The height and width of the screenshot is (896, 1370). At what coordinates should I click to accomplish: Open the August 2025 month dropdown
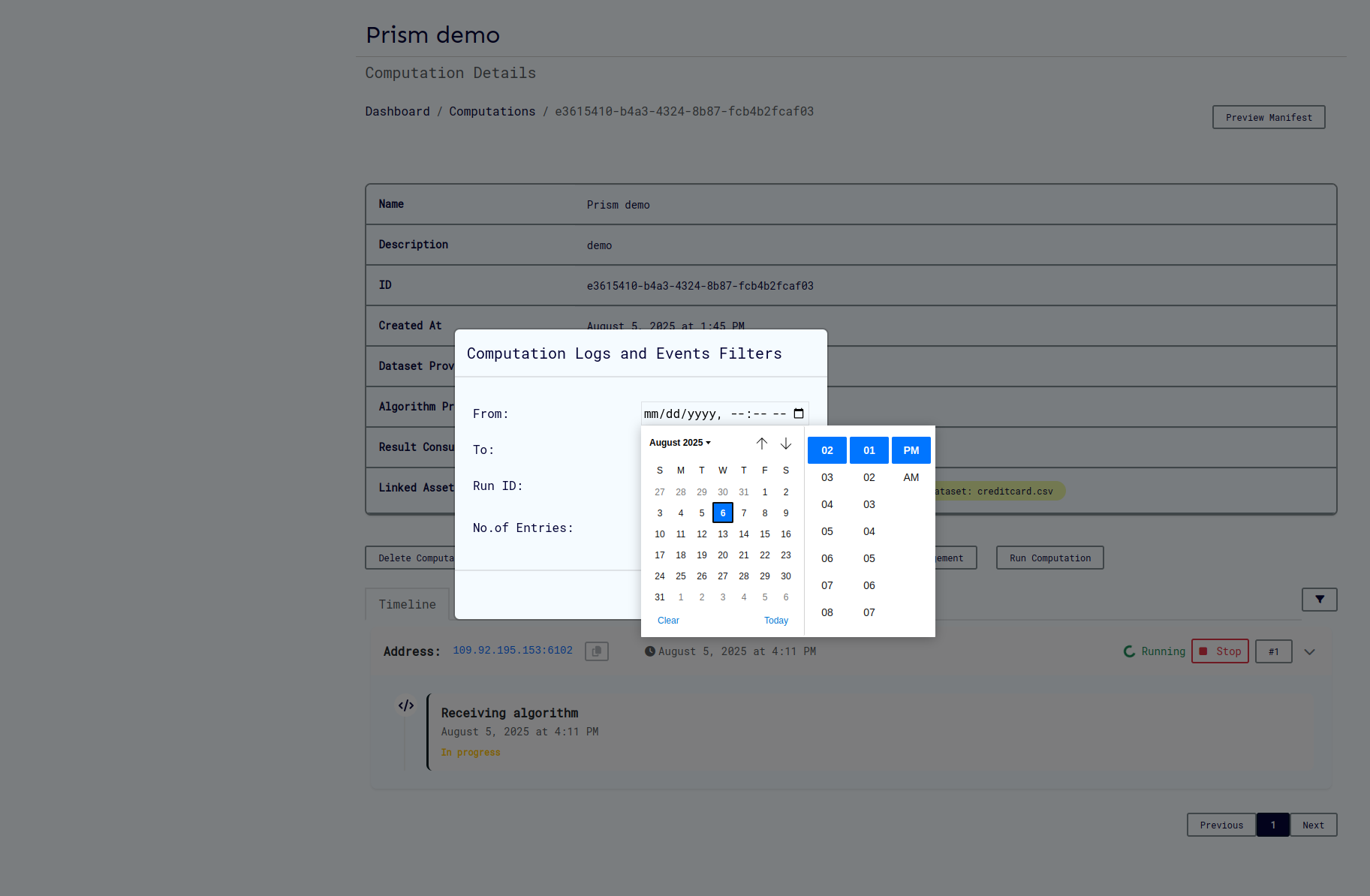click(x=679, y=443)
